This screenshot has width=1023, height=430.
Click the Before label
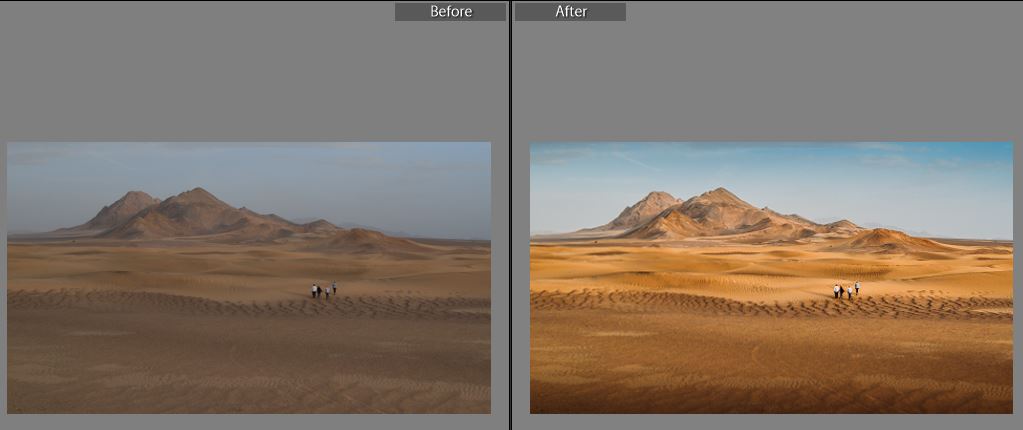click(450, 12)
